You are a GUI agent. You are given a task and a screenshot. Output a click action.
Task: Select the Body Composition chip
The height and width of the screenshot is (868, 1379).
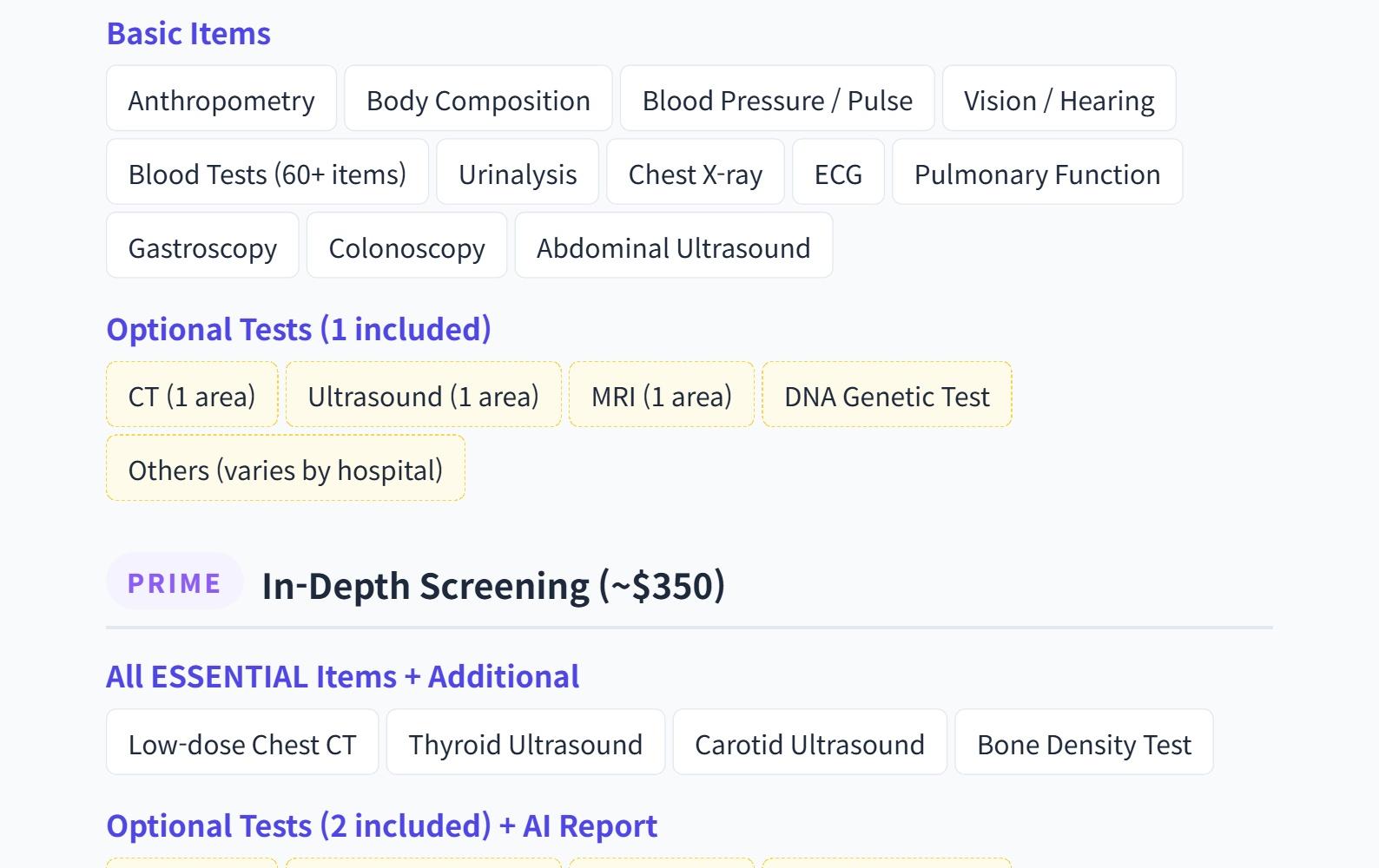click(478, 99)
